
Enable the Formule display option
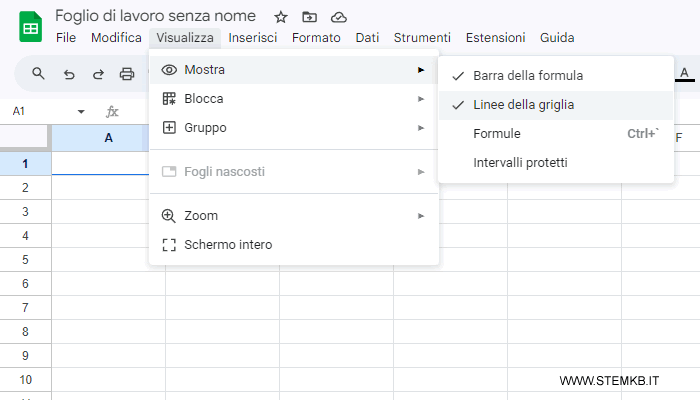coord(497,133)
